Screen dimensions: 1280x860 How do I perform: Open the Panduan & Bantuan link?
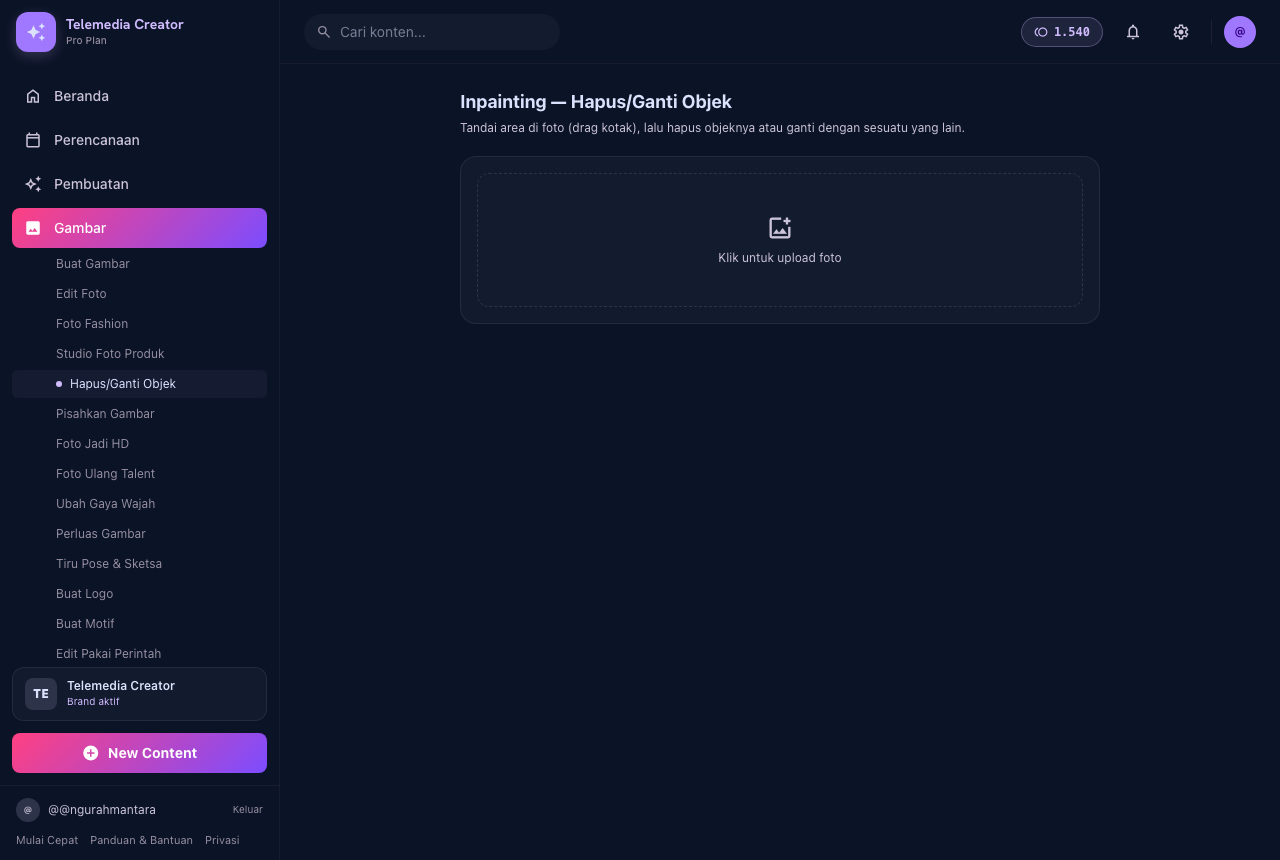click(x=141, y=840)
